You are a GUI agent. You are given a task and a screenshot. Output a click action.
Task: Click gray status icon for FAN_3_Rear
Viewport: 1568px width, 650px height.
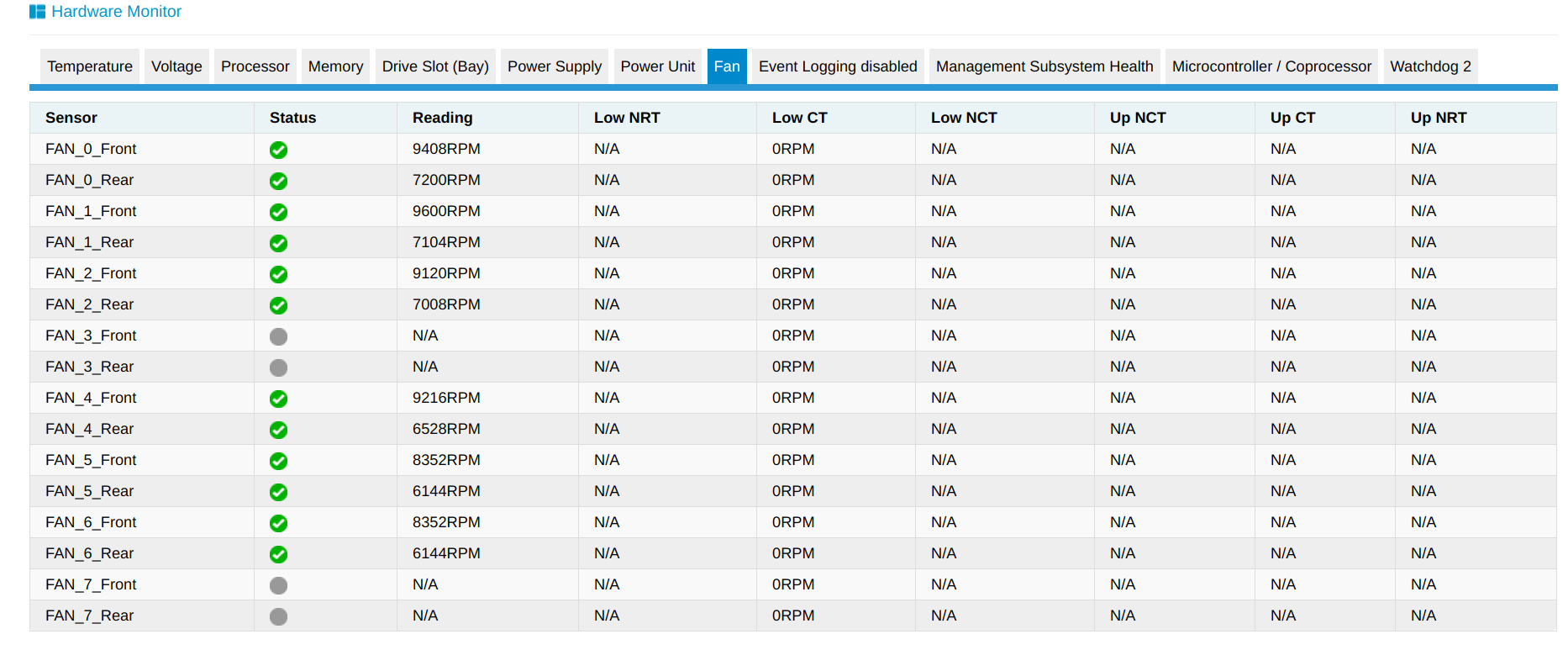279,367
